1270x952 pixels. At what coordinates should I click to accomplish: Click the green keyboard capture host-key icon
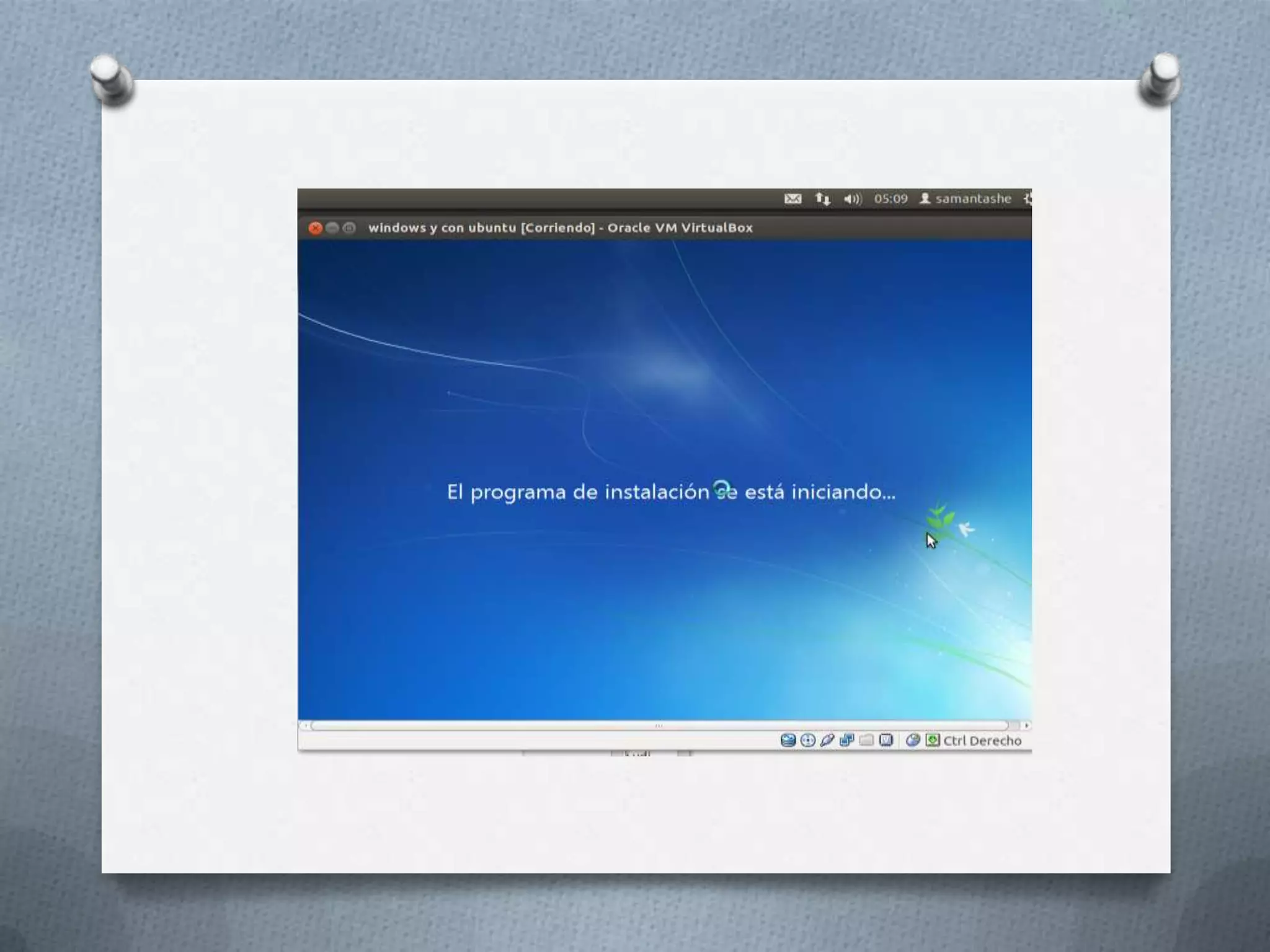[932, 740]
